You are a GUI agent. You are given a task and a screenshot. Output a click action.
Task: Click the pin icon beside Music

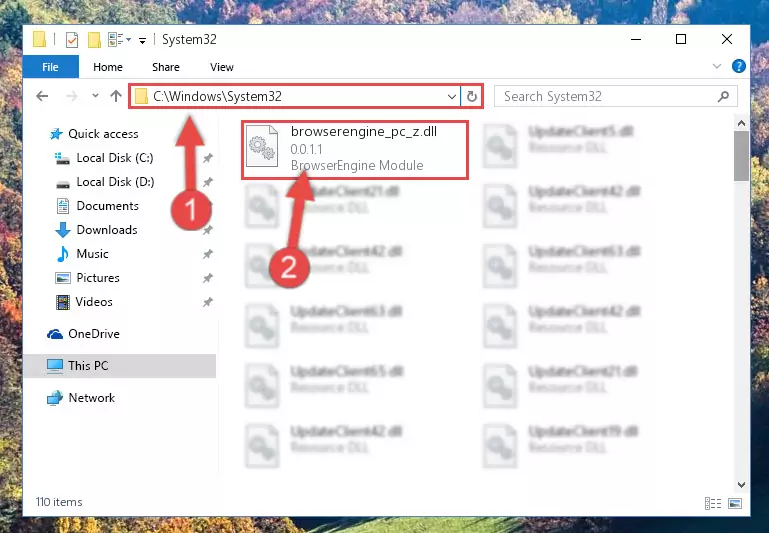click(x=208, y=254)
